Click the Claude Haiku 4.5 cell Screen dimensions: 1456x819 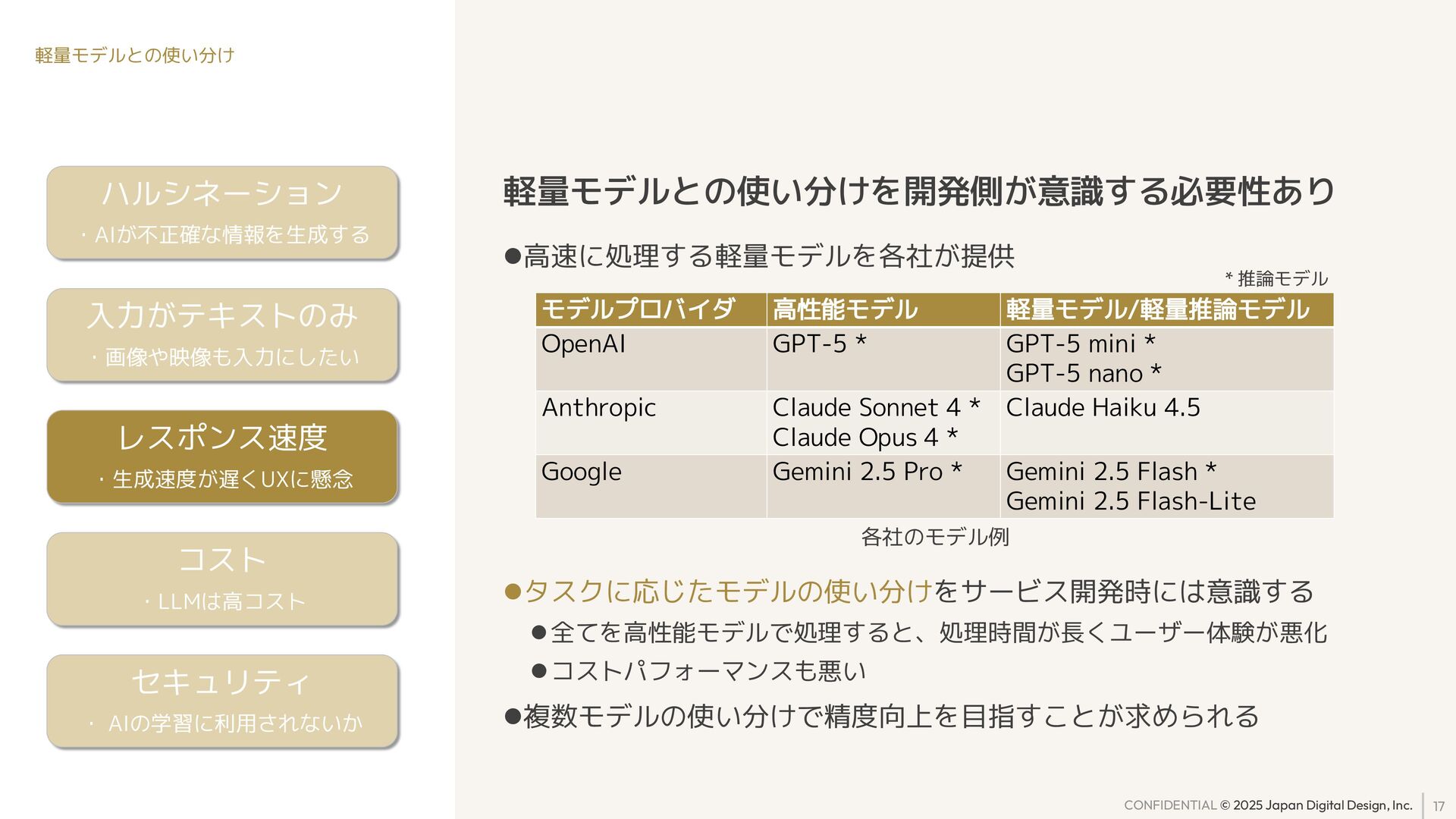[x=1103, y=408]
